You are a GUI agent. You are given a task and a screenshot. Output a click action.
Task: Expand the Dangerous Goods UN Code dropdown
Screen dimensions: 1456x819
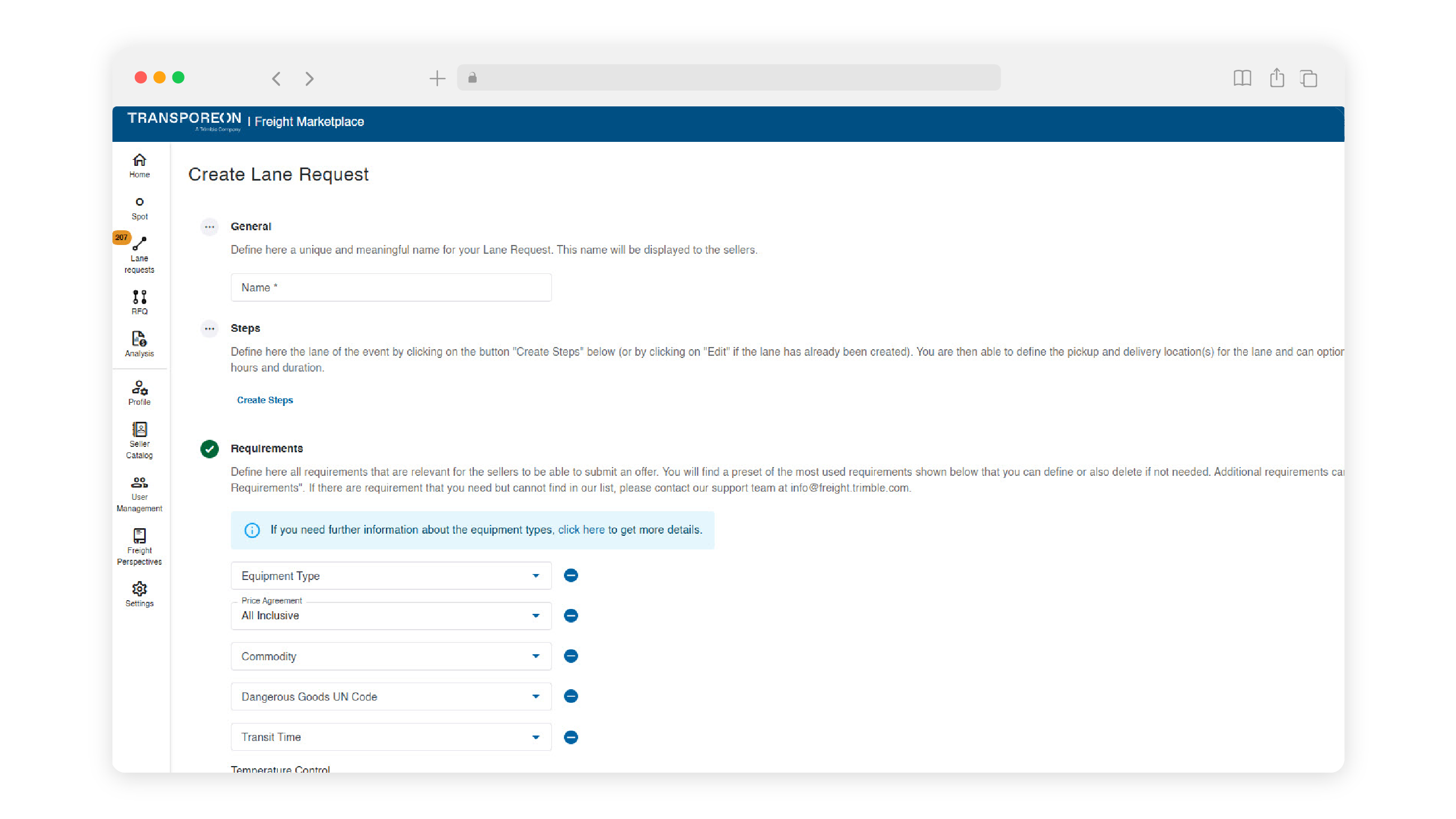click(x=390, y=696)
